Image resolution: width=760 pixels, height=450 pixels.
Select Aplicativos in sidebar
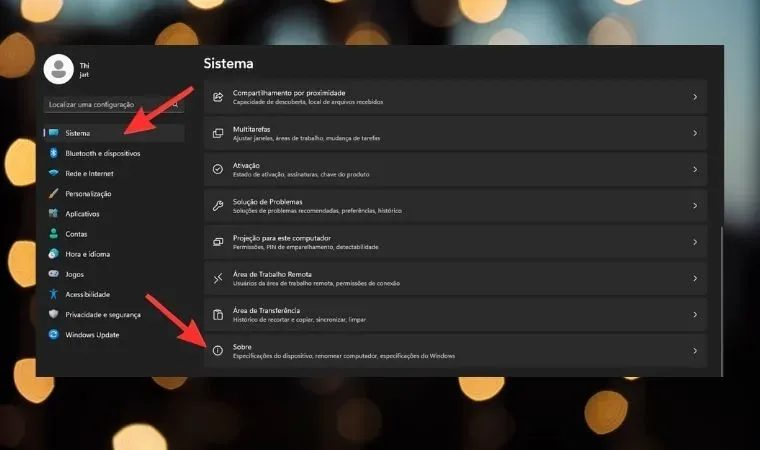[114, 213]
